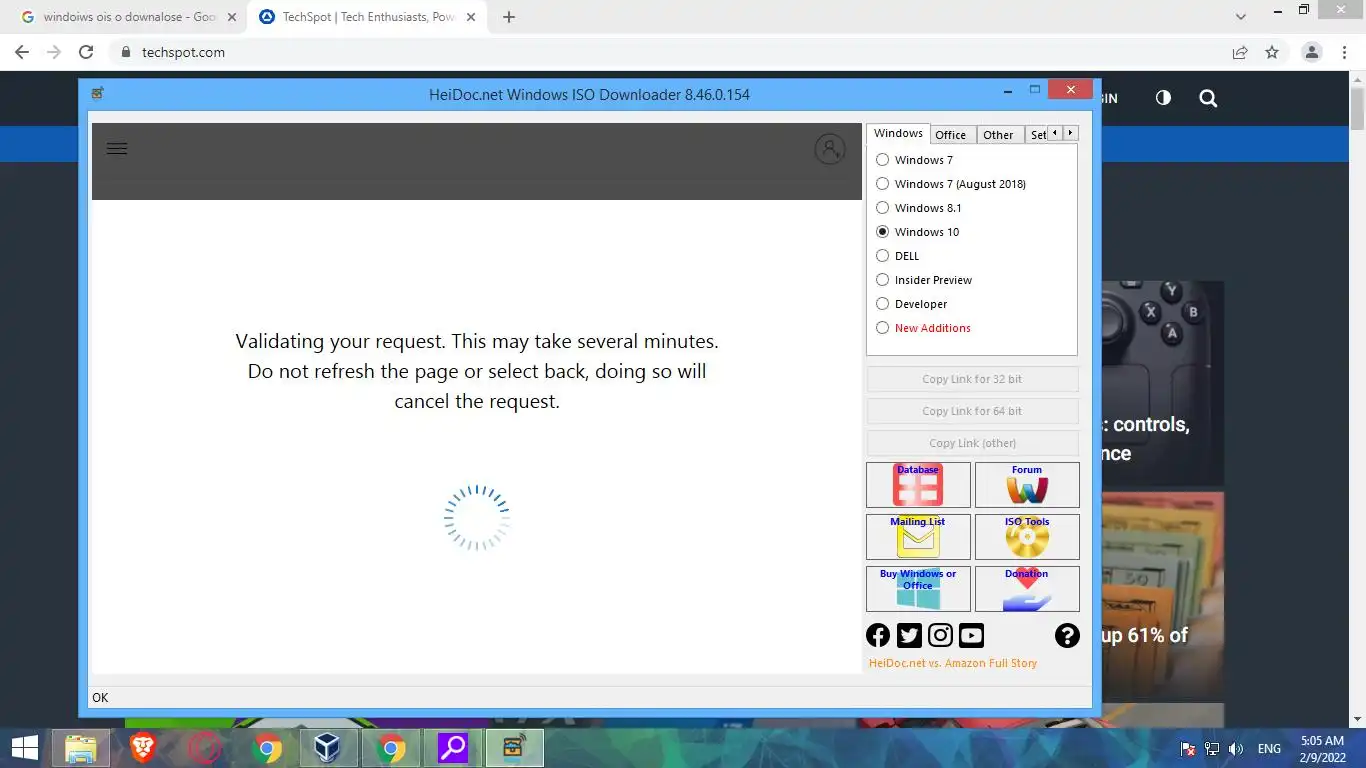
Task: Open the Forum tile
Action: click(1027, 484)
